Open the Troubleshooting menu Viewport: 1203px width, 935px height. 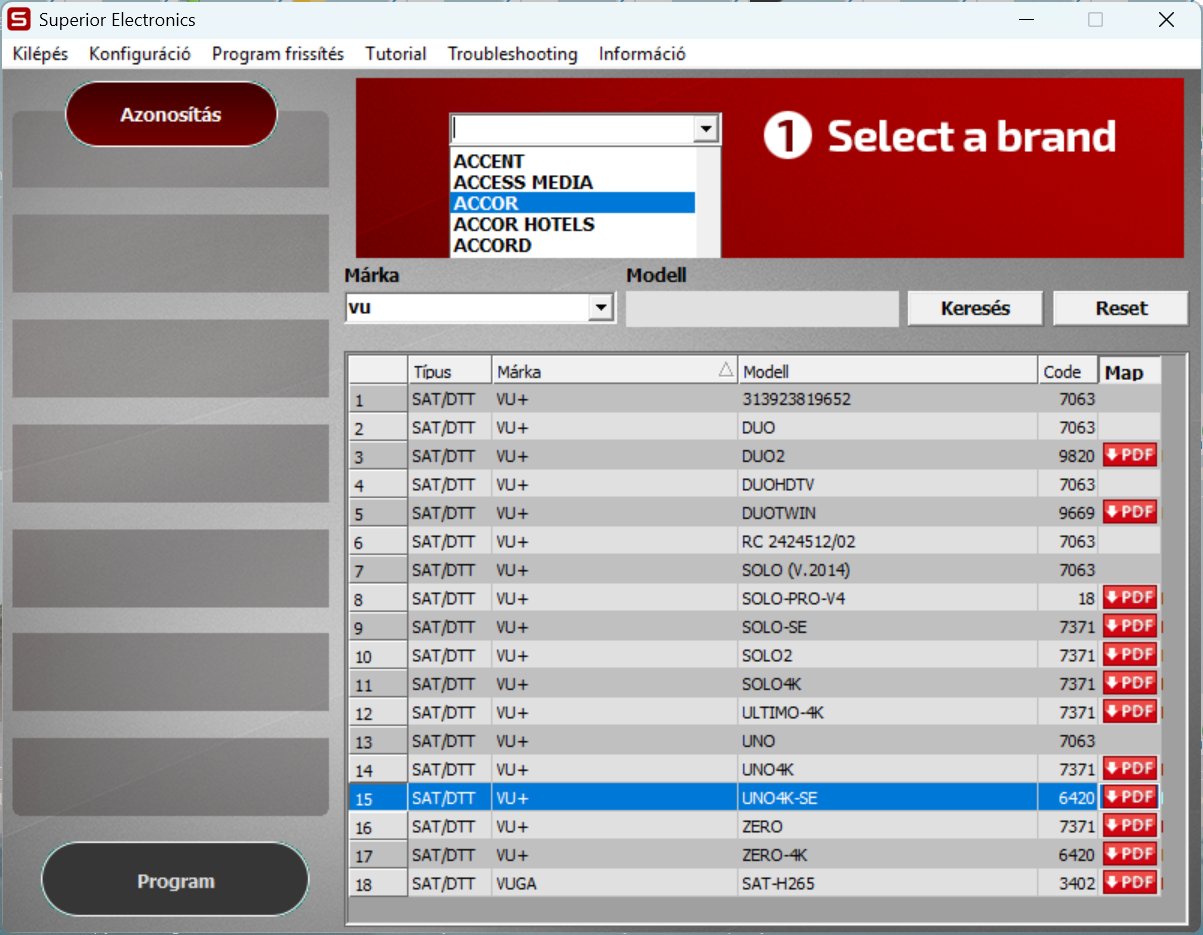[513, 54]
